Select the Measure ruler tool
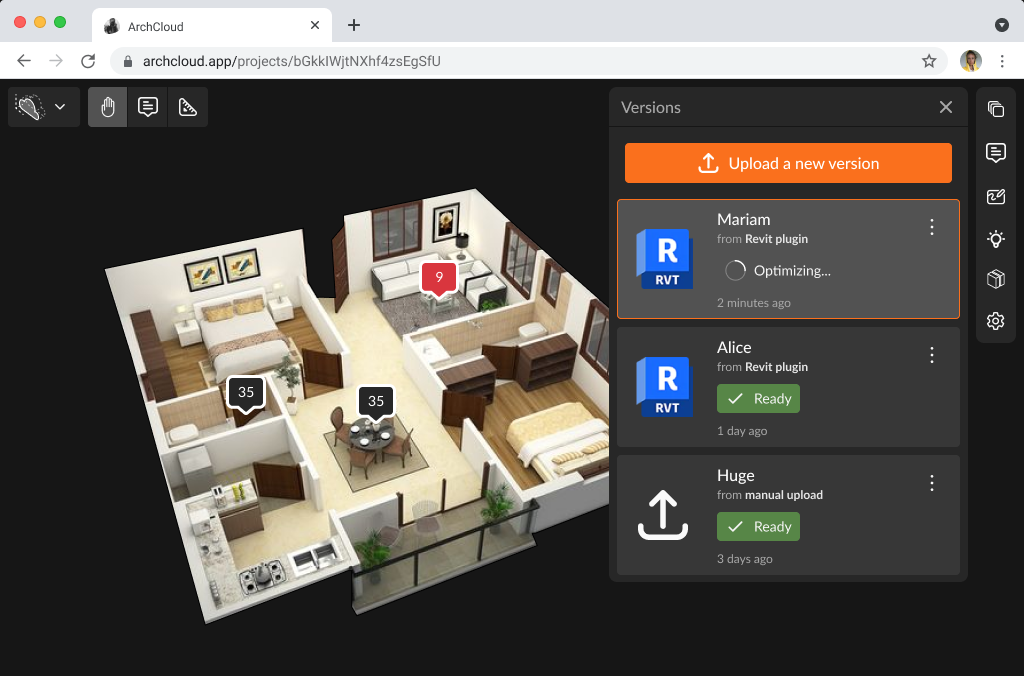The height and width of the screenshot is (676, 1024). click(187, 106)
